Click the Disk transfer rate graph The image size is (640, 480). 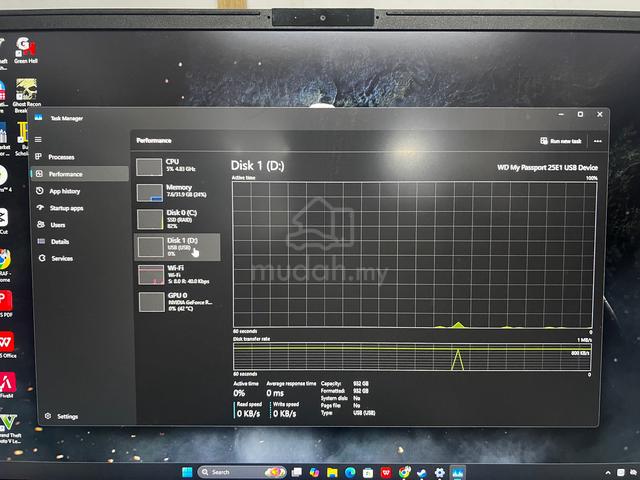tap(412, 357)
